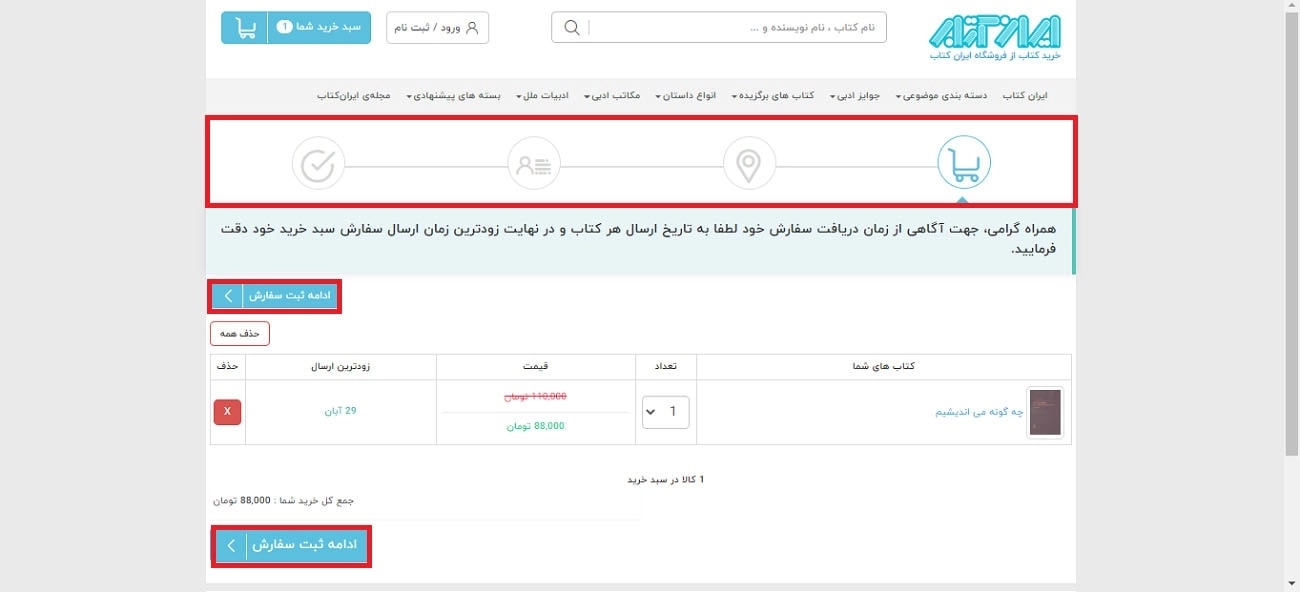Click the search magnifier icon
Image resolution: width=1300 pixels, height=592 pixels.
pos(570,27)
